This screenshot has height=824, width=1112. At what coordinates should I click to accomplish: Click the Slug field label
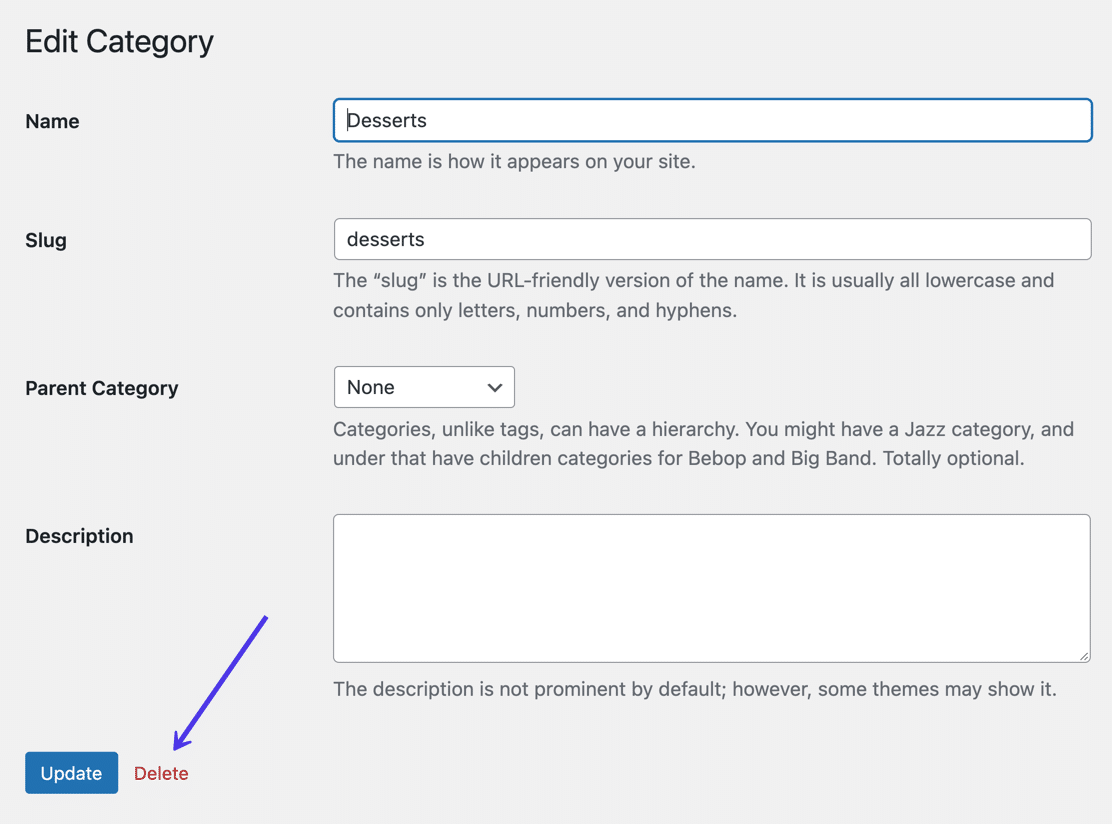[45, 240]
